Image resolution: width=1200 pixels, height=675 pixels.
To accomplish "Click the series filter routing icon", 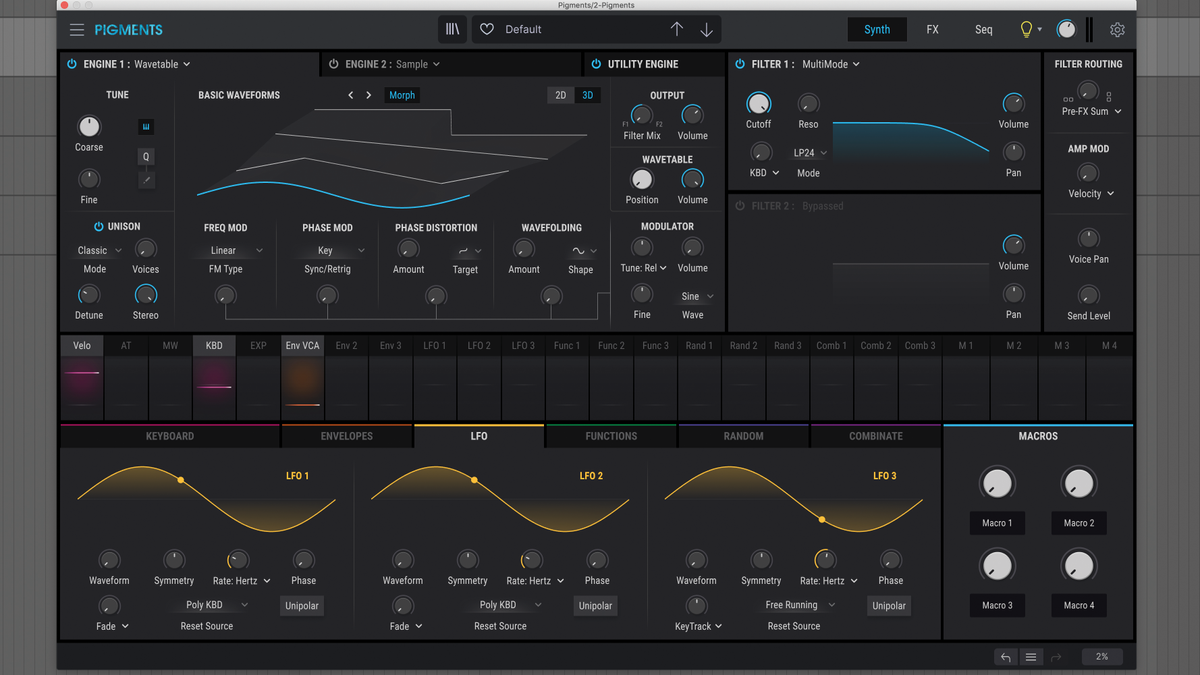I will tap(1109, 97).
